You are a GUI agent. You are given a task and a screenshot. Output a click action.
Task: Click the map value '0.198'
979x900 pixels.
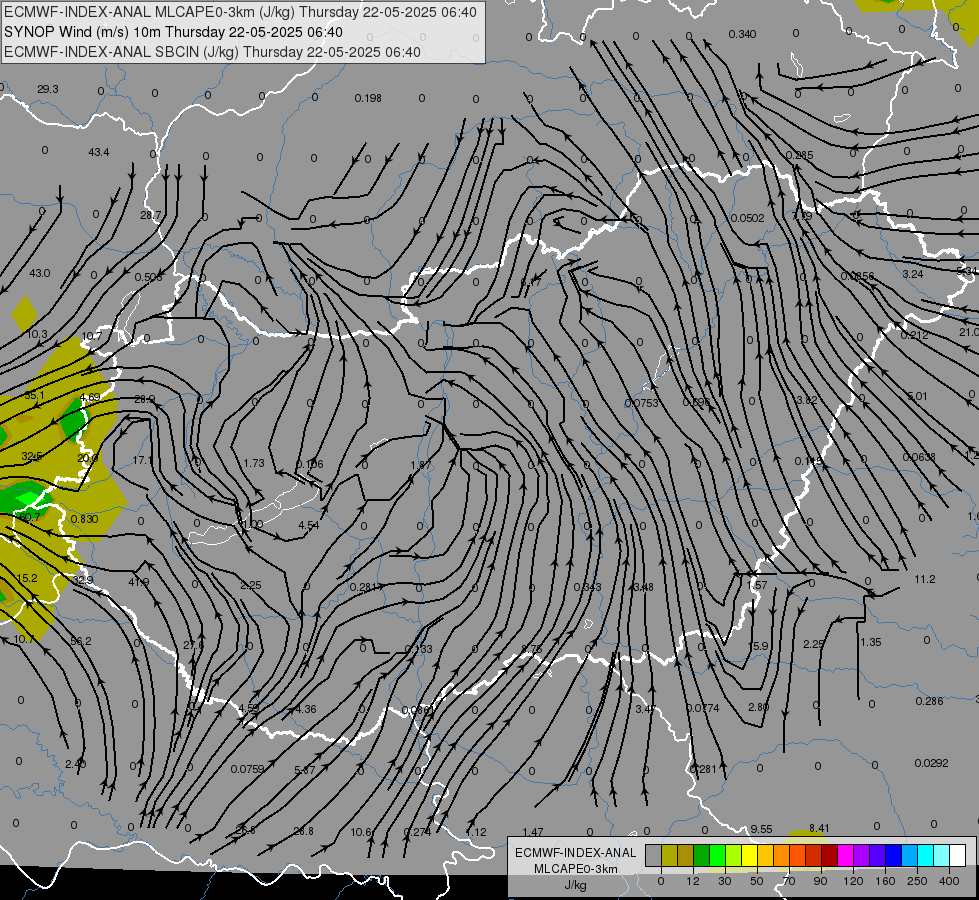coord(368,98)
